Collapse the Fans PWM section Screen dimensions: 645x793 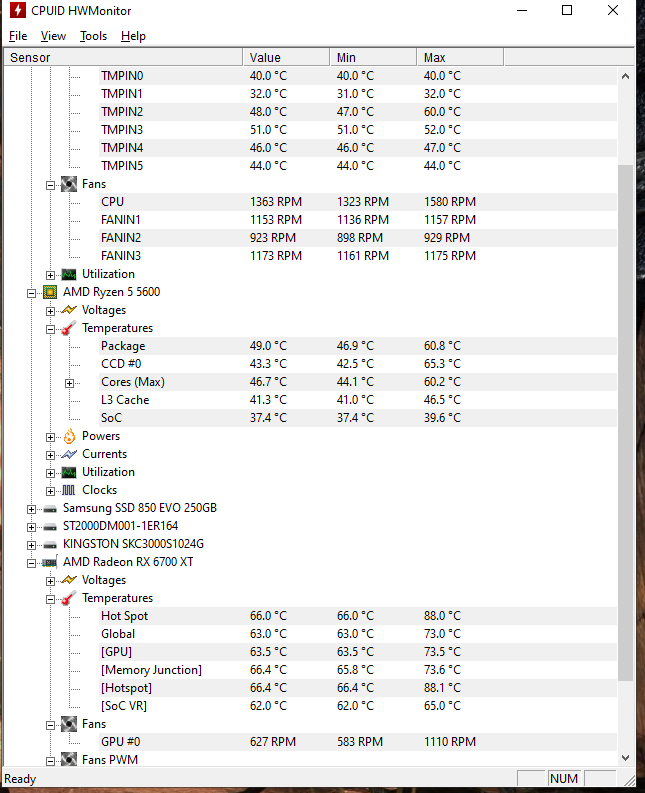point(50,761)
